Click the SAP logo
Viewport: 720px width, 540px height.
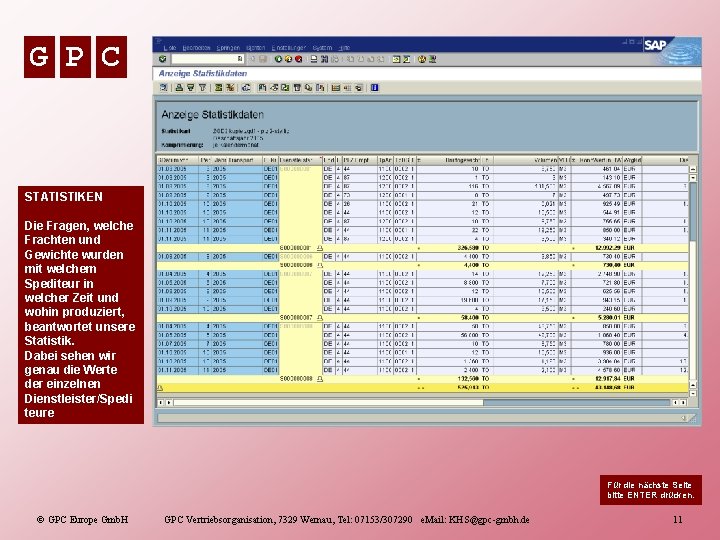655,45
